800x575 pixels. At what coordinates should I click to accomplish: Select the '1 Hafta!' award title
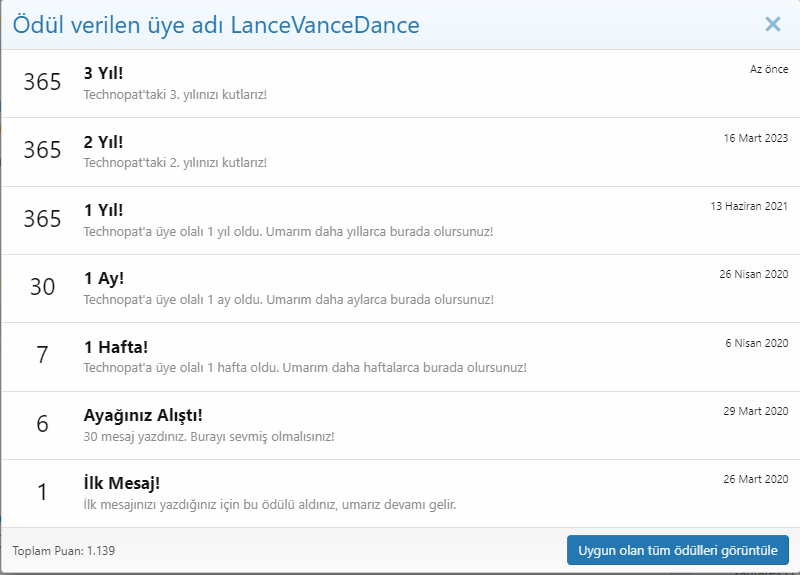click(116, 347)
